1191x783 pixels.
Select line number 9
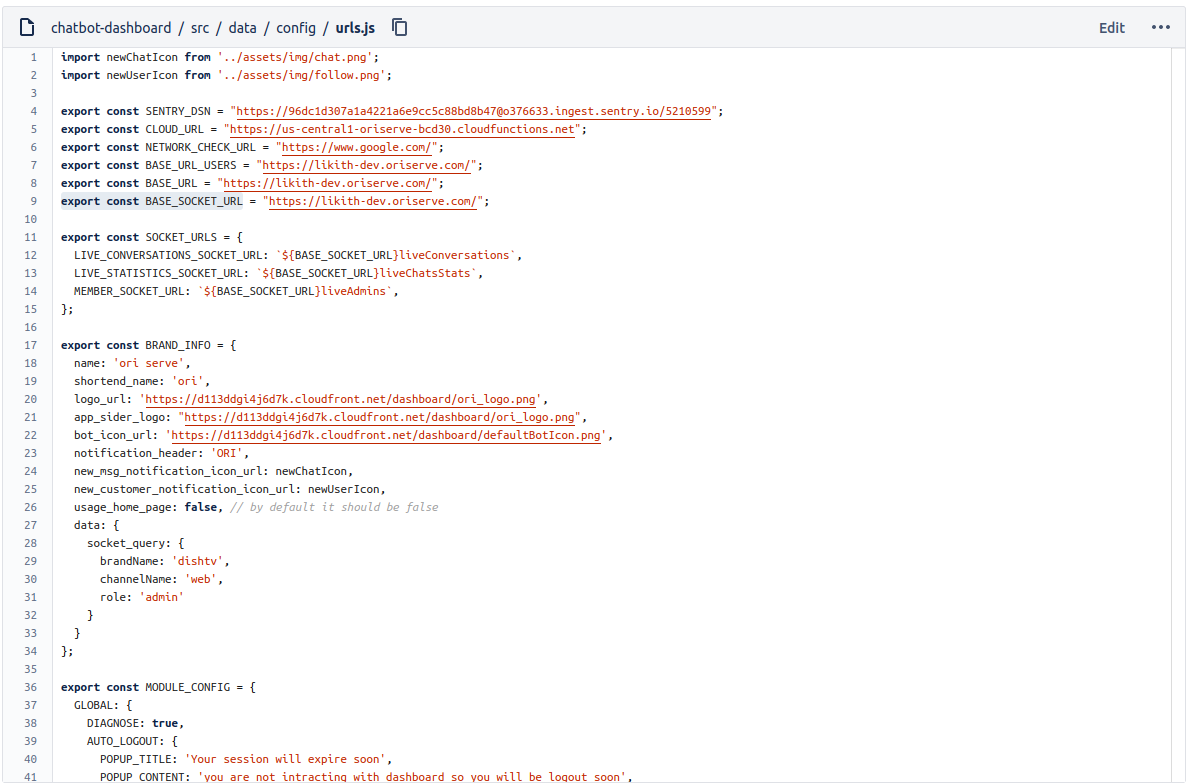pyautogui.click(x=33, y=201)
